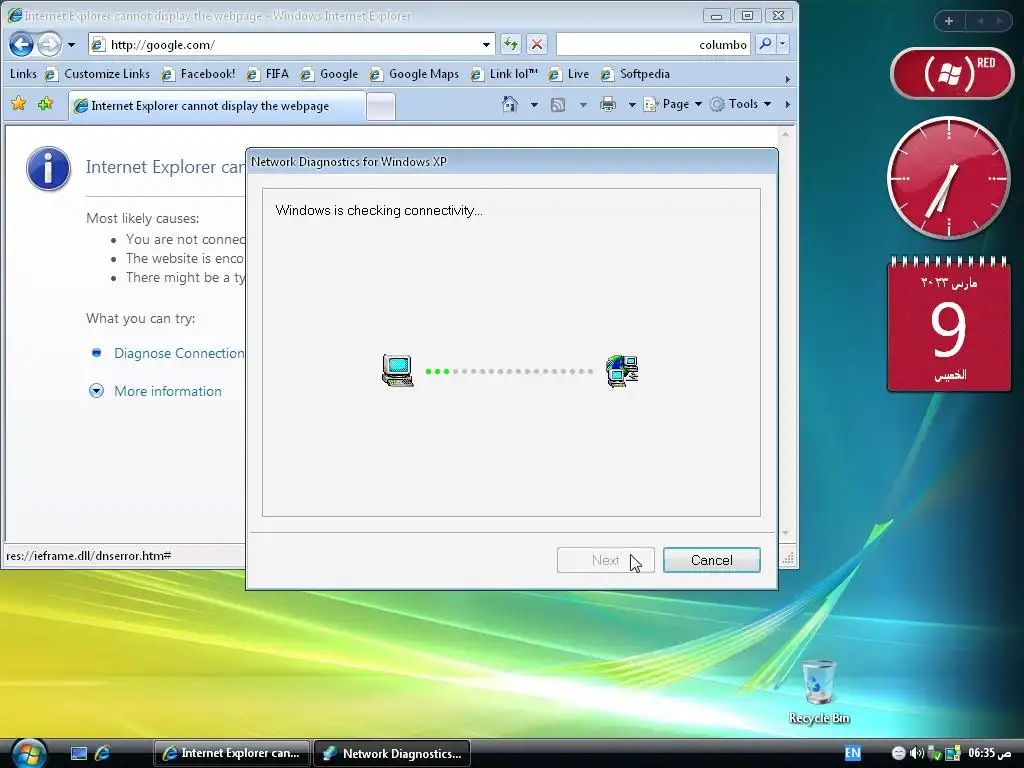Click the red calendar gadget showing 9

click(x=949, y=324)
